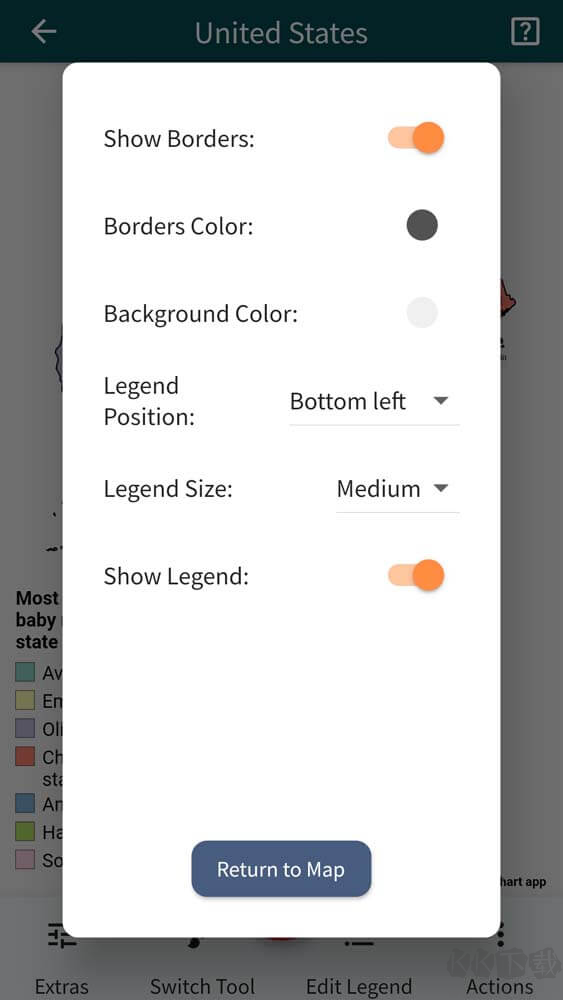Select the Edit Legend tab label

(359, 986)
